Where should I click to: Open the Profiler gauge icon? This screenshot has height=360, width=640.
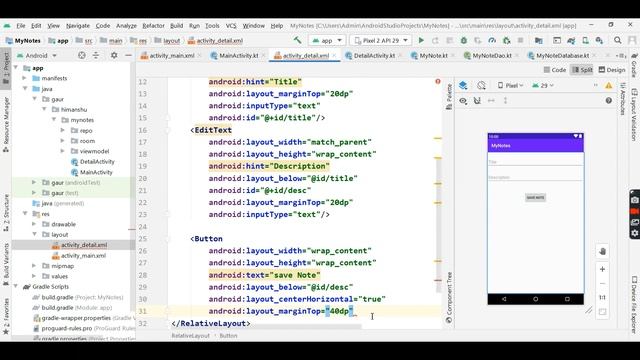492,40
